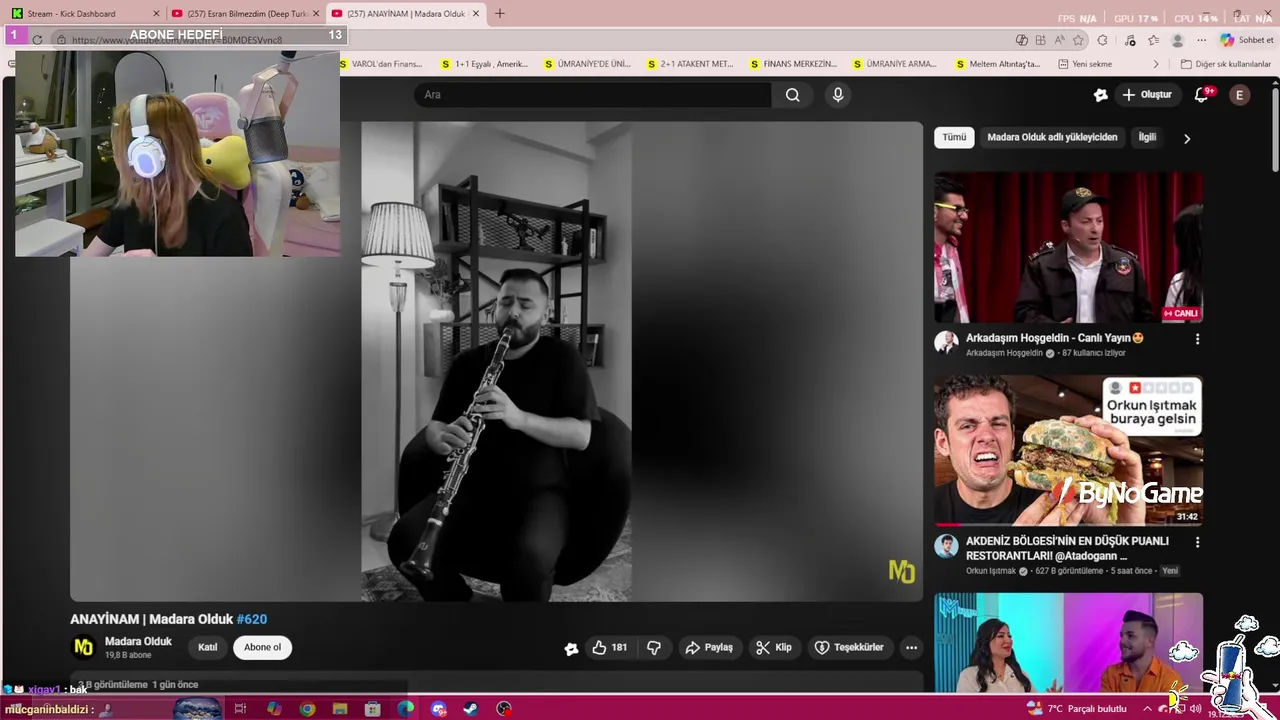Click the Katıl join button
This screenshot has width=1280, height=720.
(x=208, y=648)
